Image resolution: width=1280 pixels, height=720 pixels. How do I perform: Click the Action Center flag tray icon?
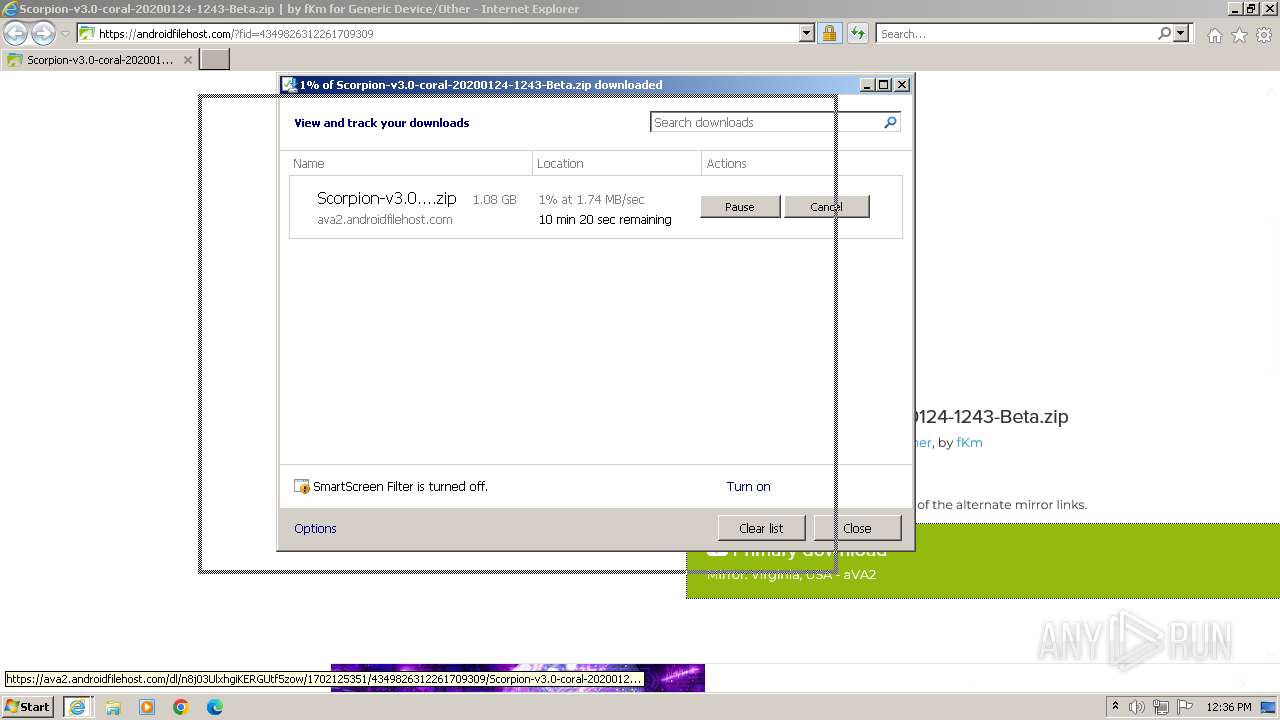[x=1184, y=707]
